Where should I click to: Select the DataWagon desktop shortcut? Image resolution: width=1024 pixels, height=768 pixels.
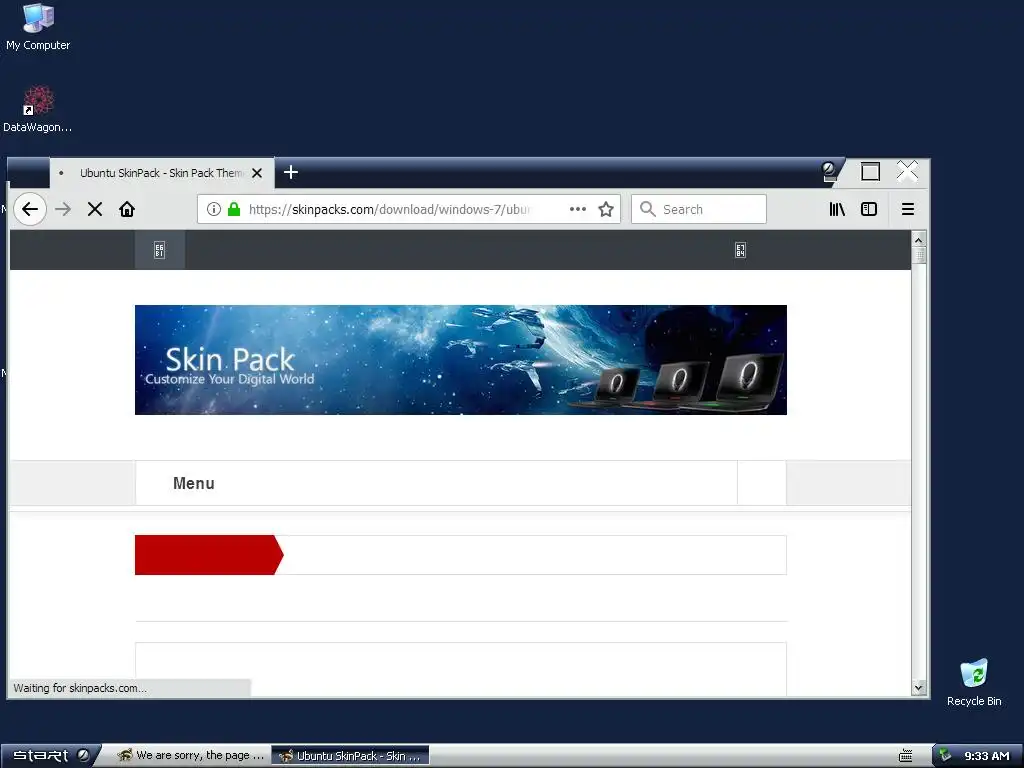click(38, 109)
